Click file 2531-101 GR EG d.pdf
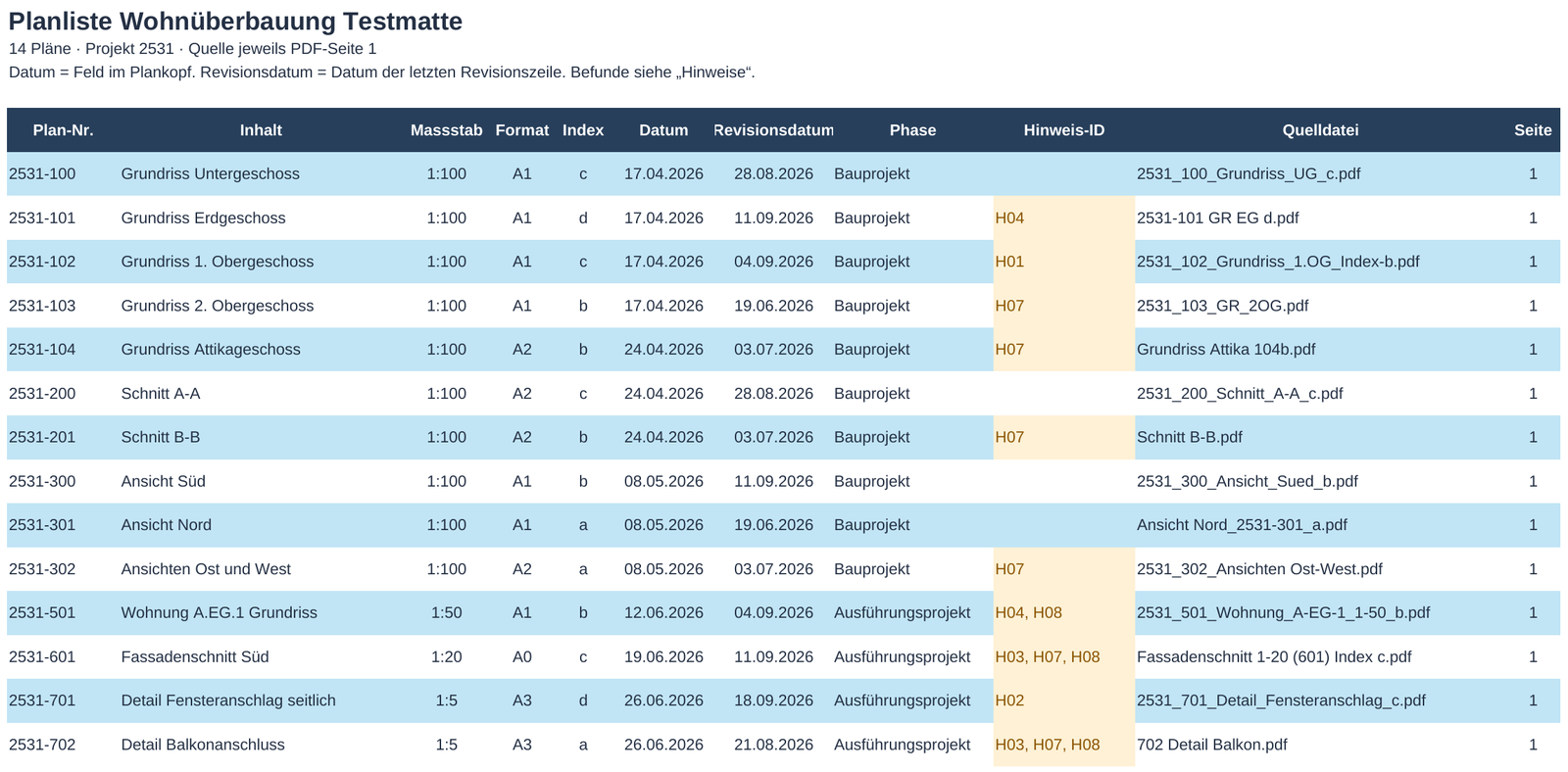This screenshot has height=772, width=1568. pyautogui.click(x=1217, y=218)
